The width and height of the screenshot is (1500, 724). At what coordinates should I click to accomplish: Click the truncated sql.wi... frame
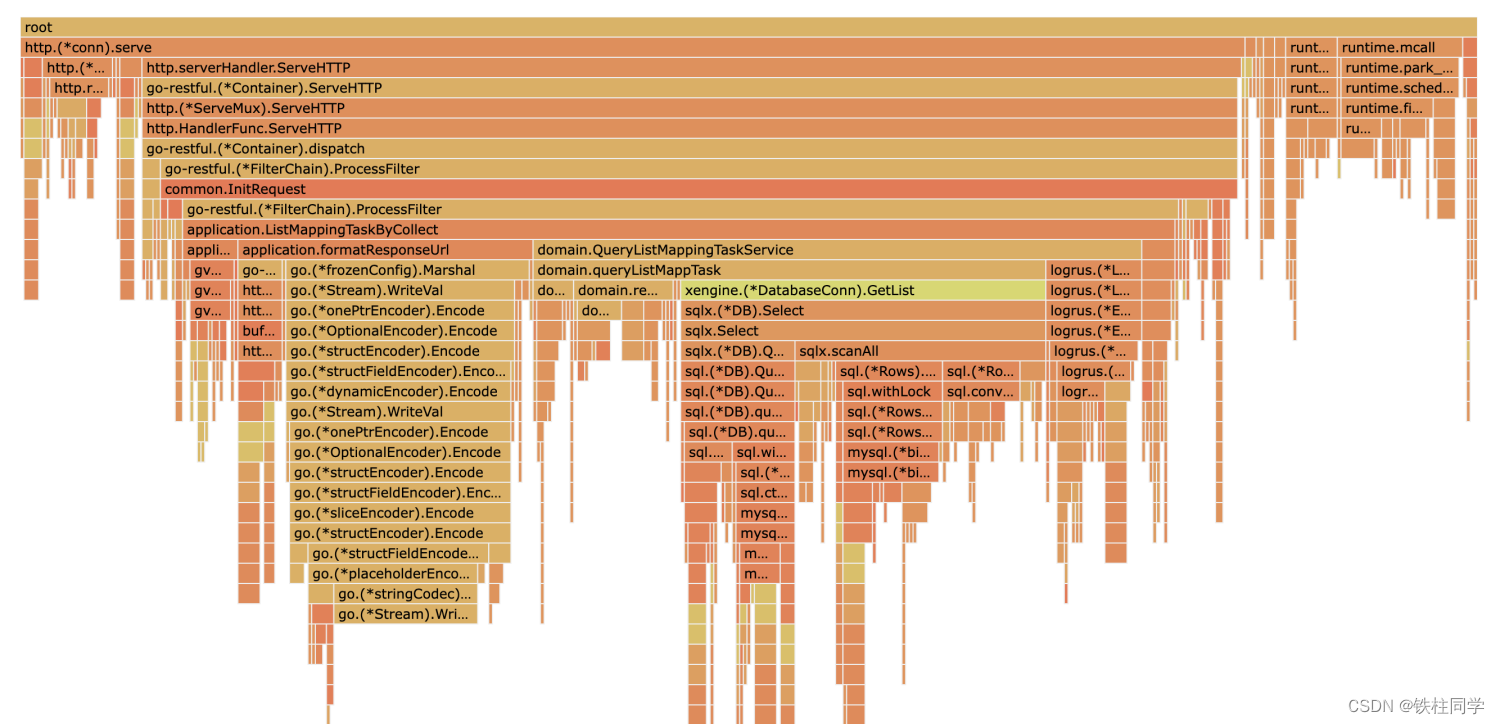(765, 452)
